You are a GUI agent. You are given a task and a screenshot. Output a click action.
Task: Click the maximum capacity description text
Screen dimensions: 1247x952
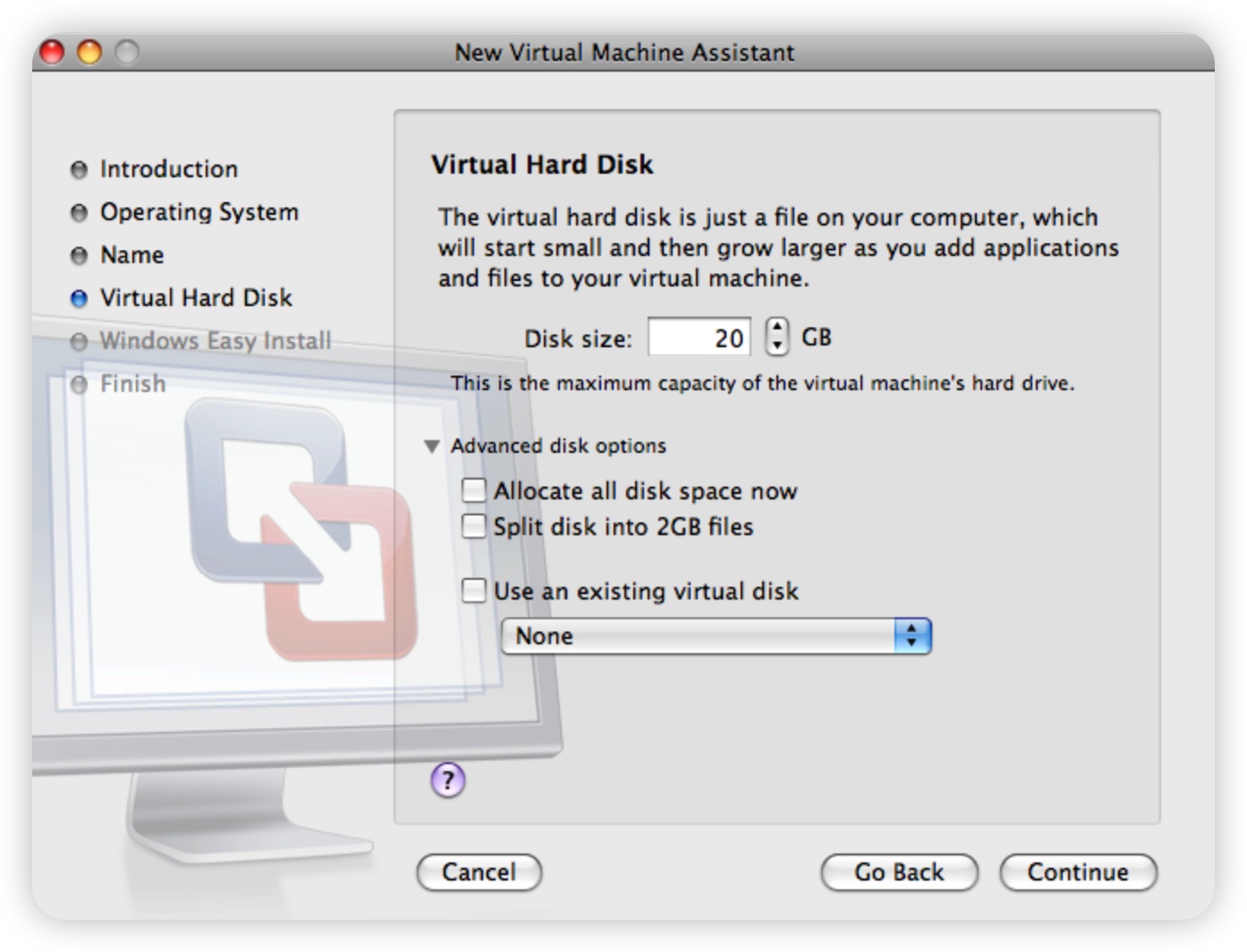[762, 383]
